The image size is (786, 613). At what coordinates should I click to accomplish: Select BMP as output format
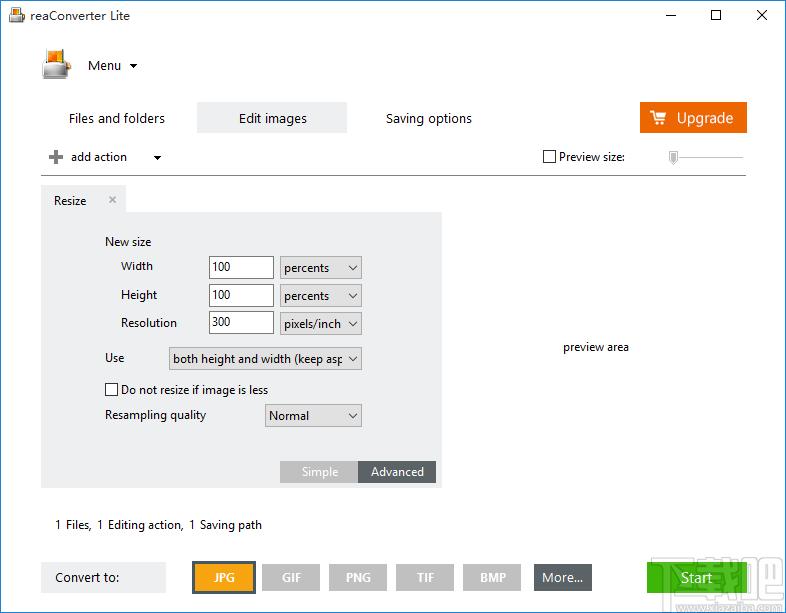492,577
